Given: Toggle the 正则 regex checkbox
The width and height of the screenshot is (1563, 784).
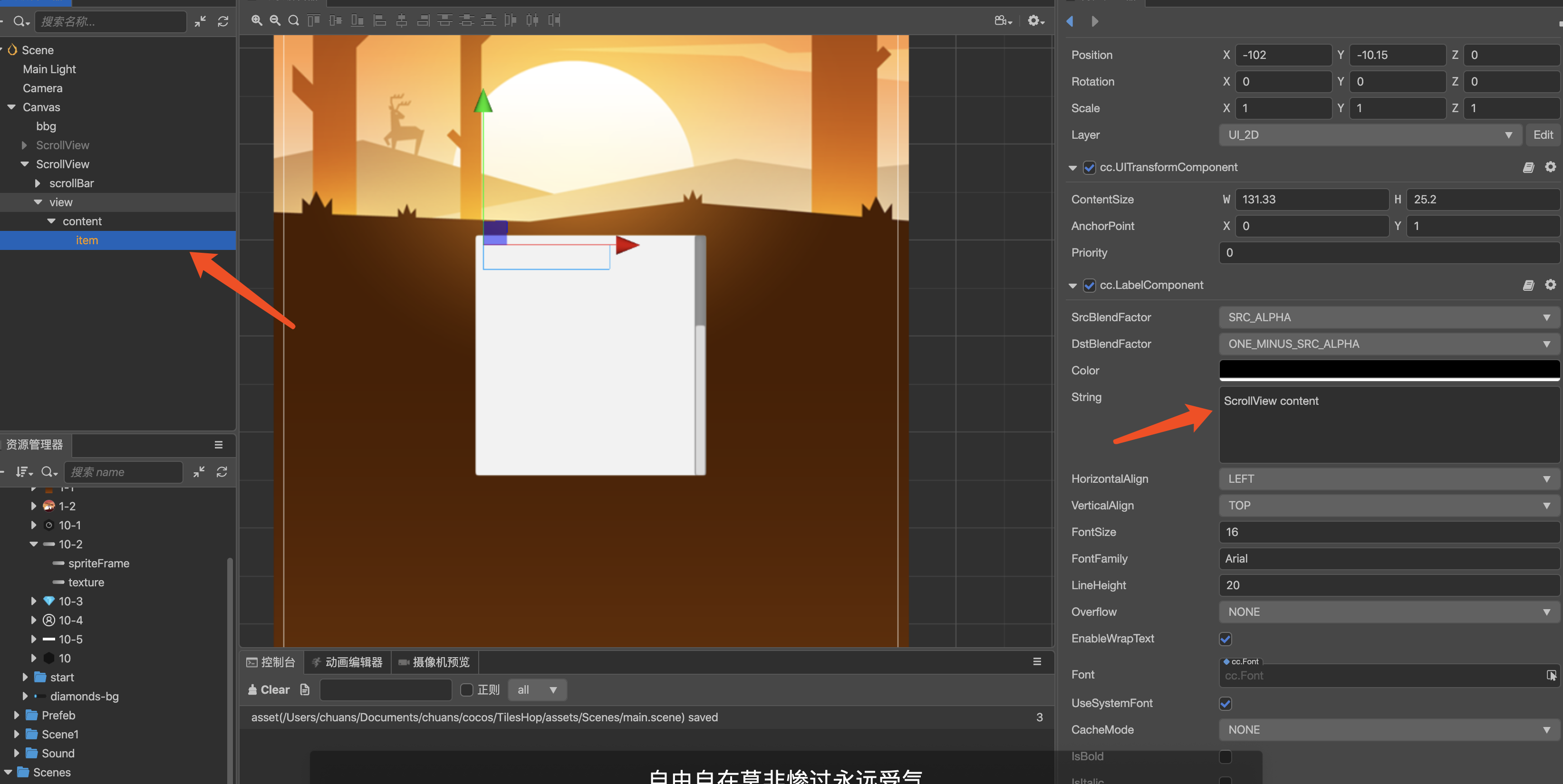Looking at the screenshot, I should [x=467, y=690].
